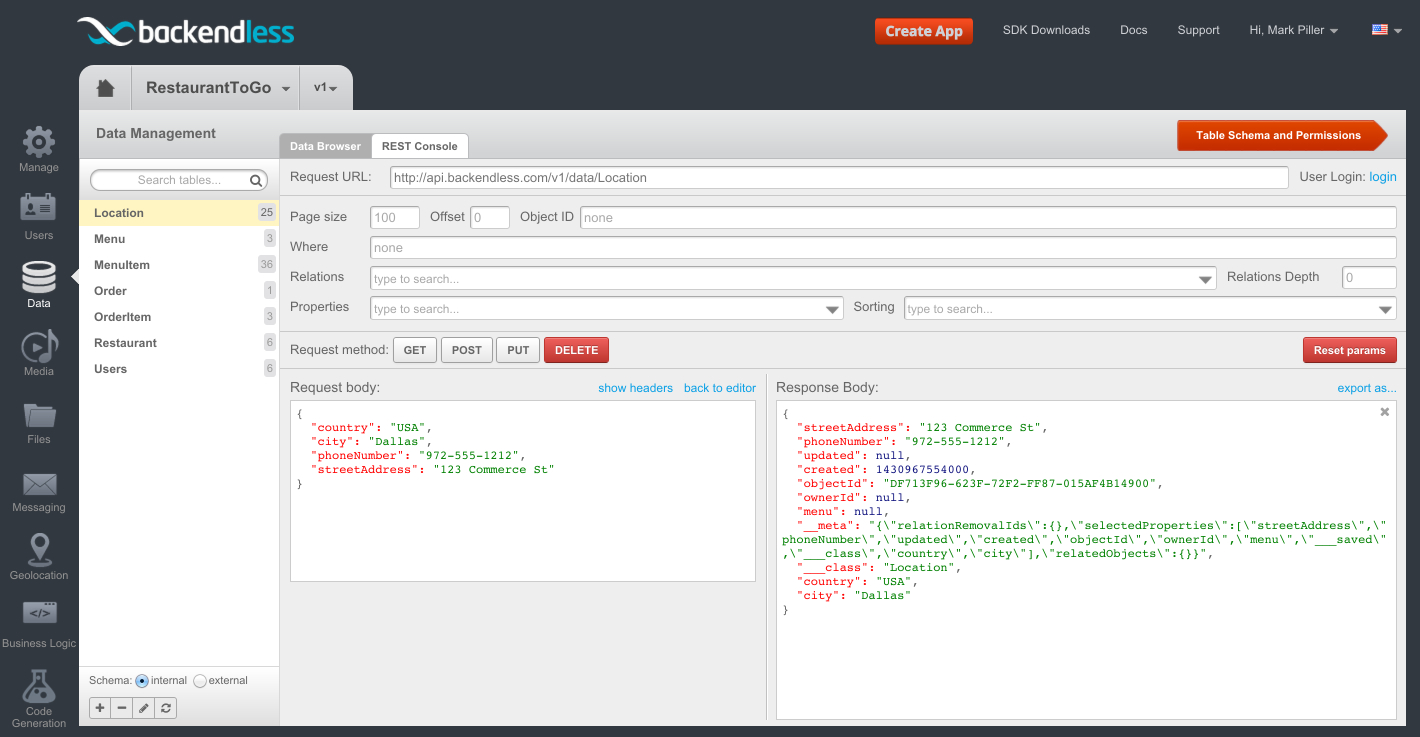
Task: Open the Relations dropdown arrow
Action: pyautogui.click(x=1205, y=279)
